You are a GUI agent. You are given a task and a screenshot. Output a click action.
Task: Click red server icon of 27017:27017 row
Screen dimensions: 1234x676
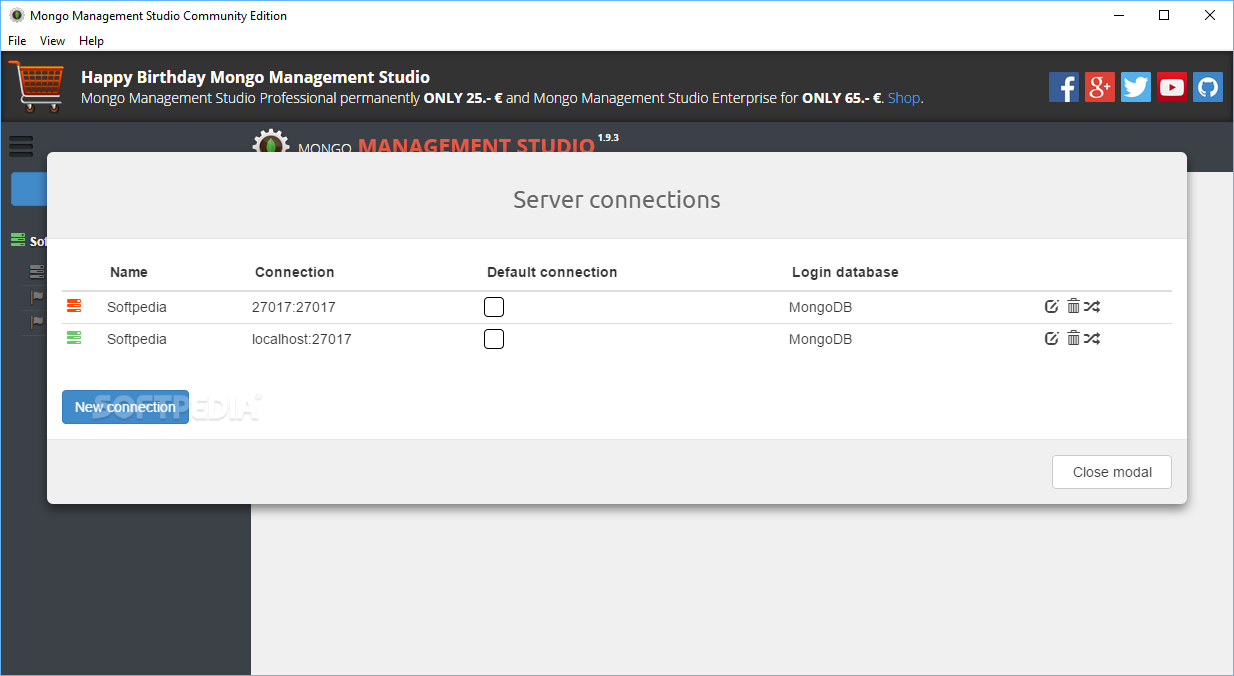(x=74, y=306)
